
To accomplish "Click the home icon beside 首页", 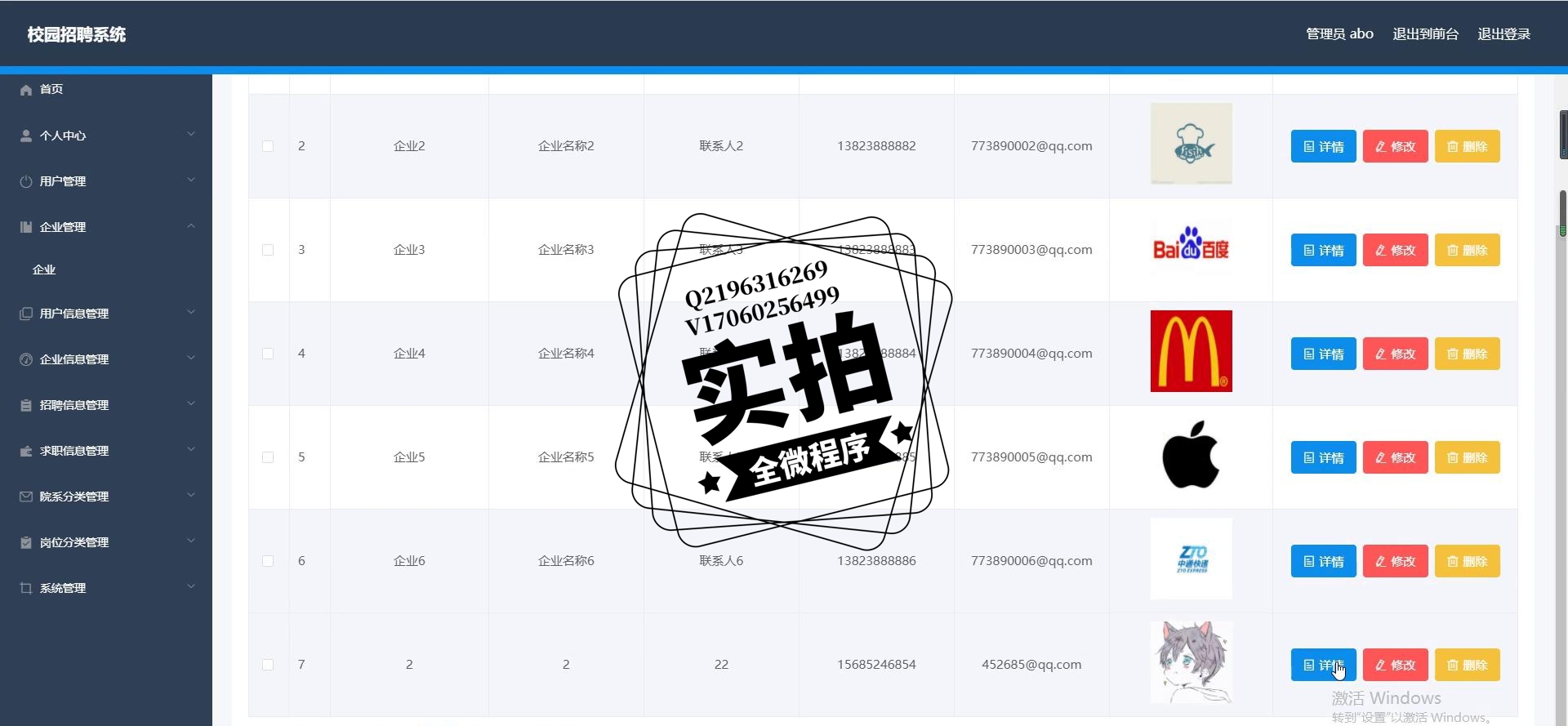I will (x=26, y=90).
